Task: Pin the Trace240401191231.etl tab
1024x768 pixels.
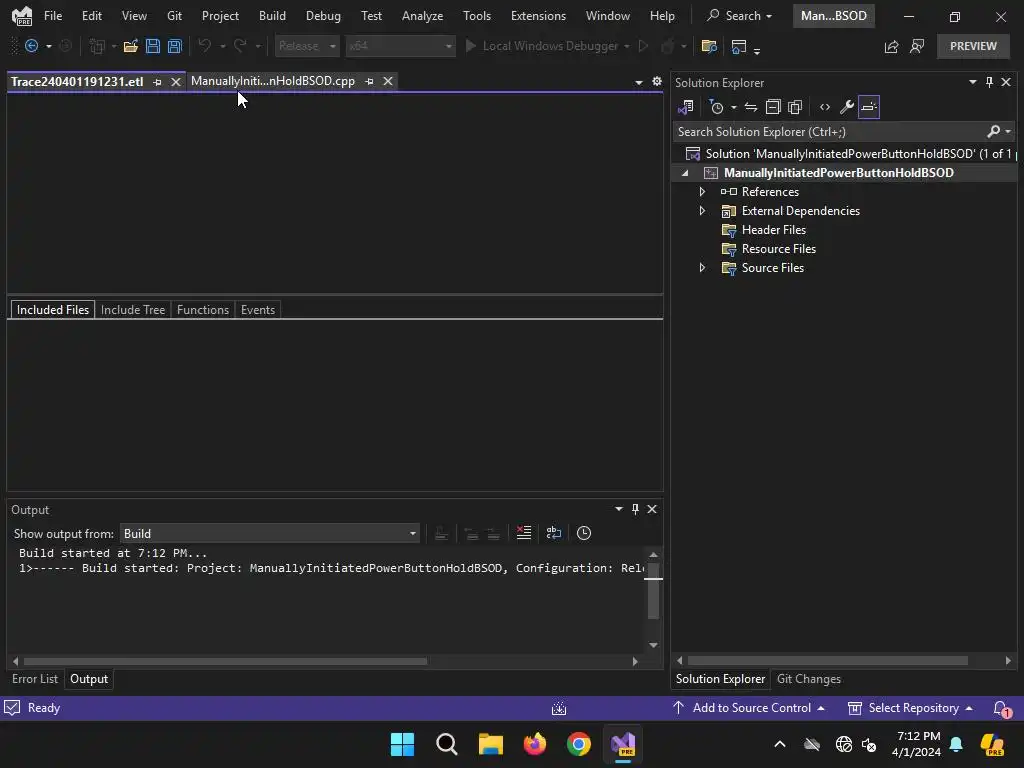Action: [x=157, y=82]
